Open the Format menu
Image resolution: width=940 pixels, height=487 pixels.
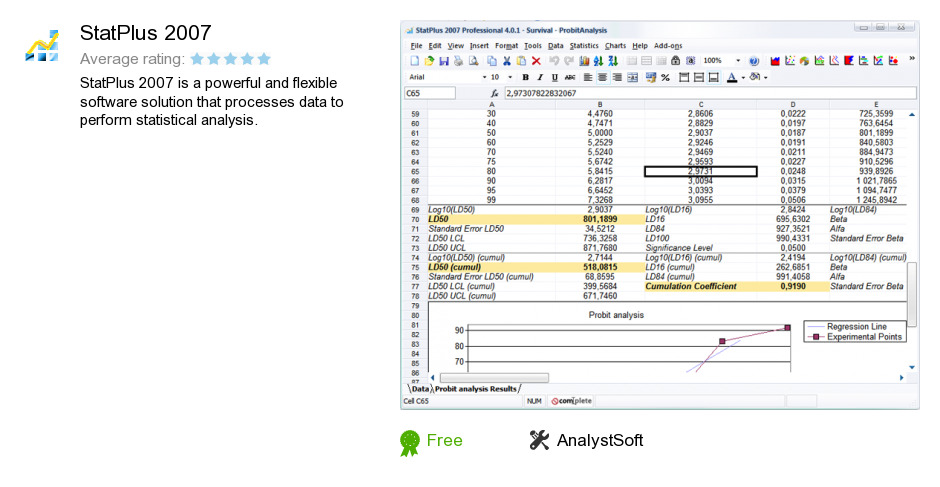507,46
